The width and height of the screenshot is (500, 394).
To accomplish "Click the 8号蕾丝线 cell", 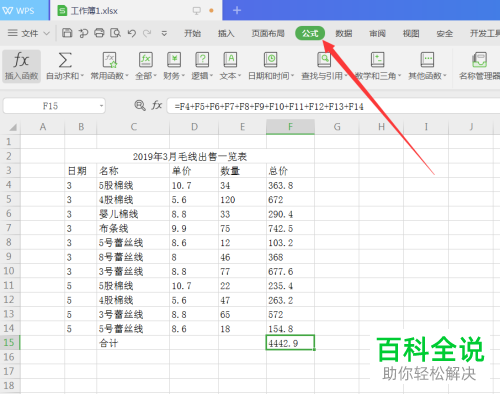I will point(133,257).
